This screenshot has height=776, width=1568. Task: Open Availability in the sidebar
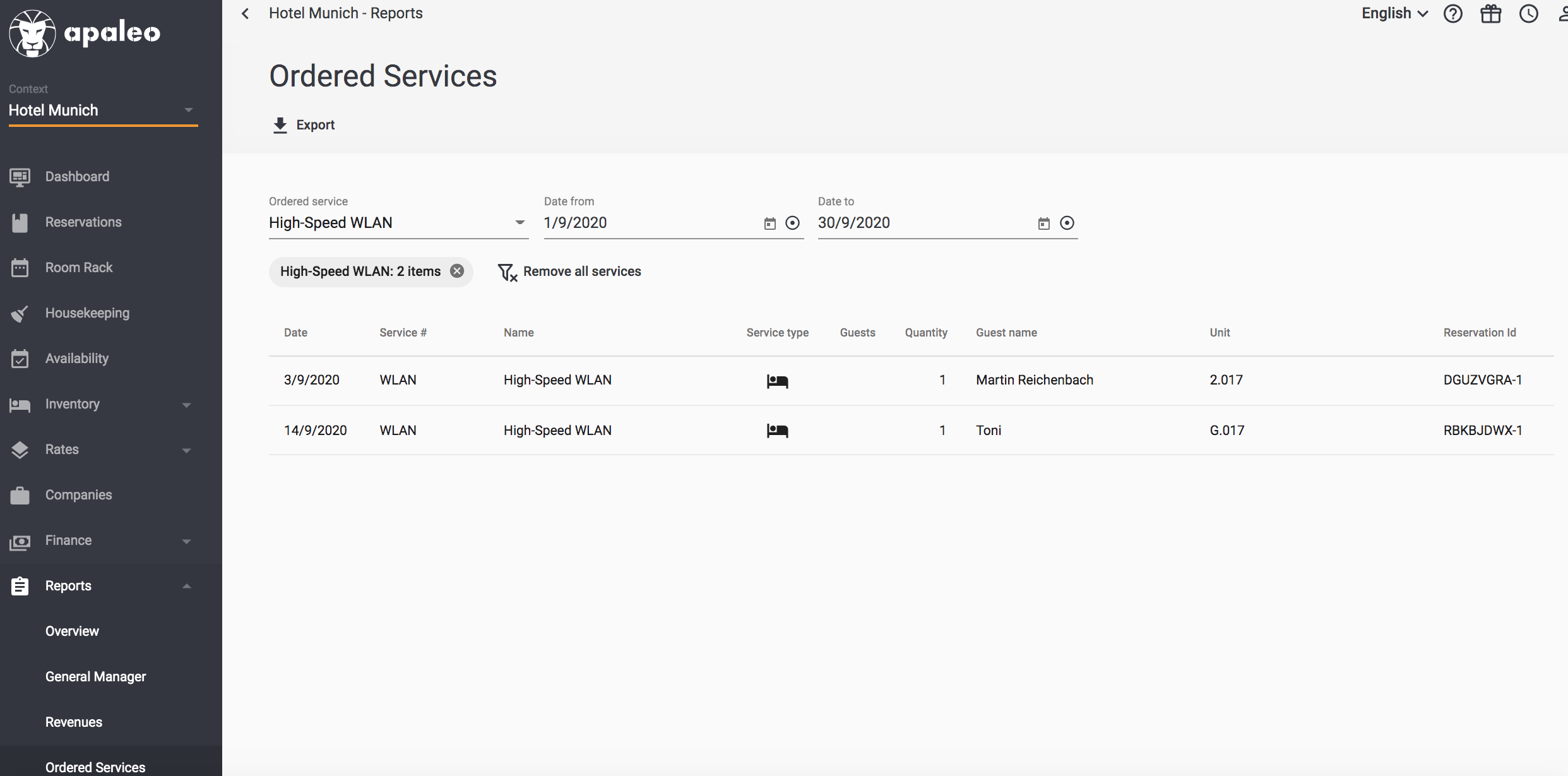(x=77, y=359)
